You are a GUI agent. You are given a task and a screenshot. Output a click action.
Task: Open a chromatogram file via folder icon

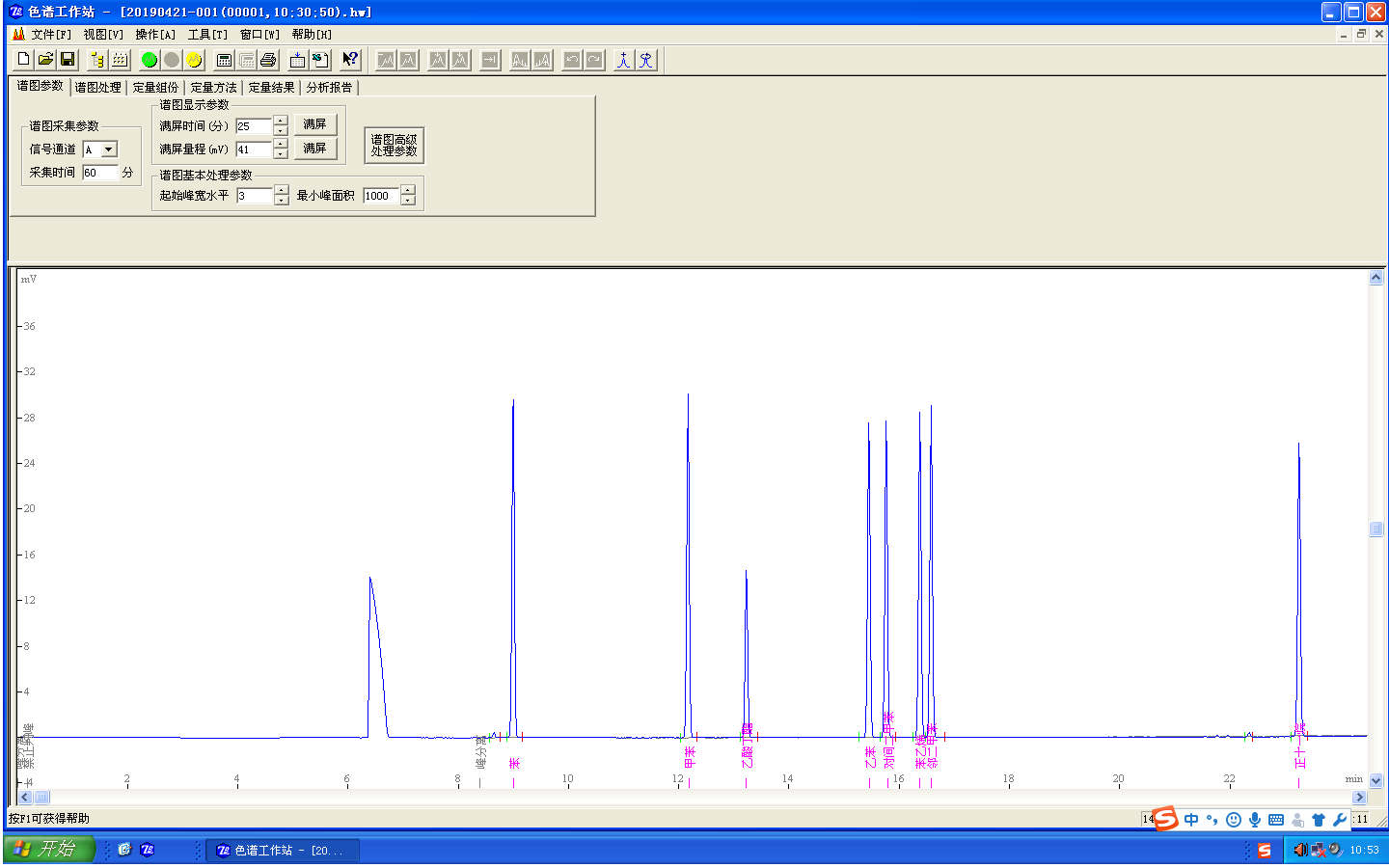point(45,60)
